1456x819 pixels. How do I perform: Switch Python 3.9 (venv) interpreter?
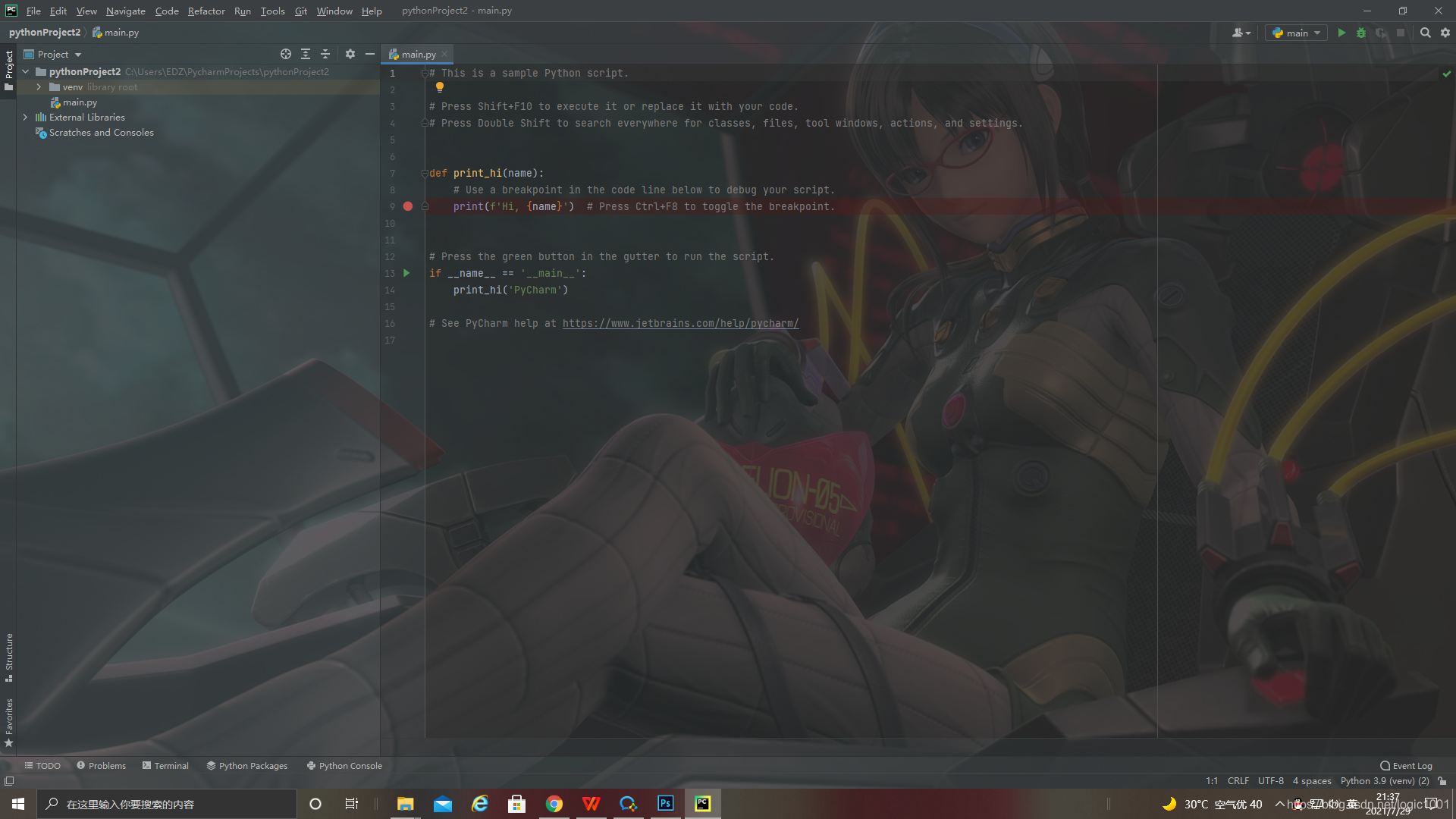(1385, 781)
